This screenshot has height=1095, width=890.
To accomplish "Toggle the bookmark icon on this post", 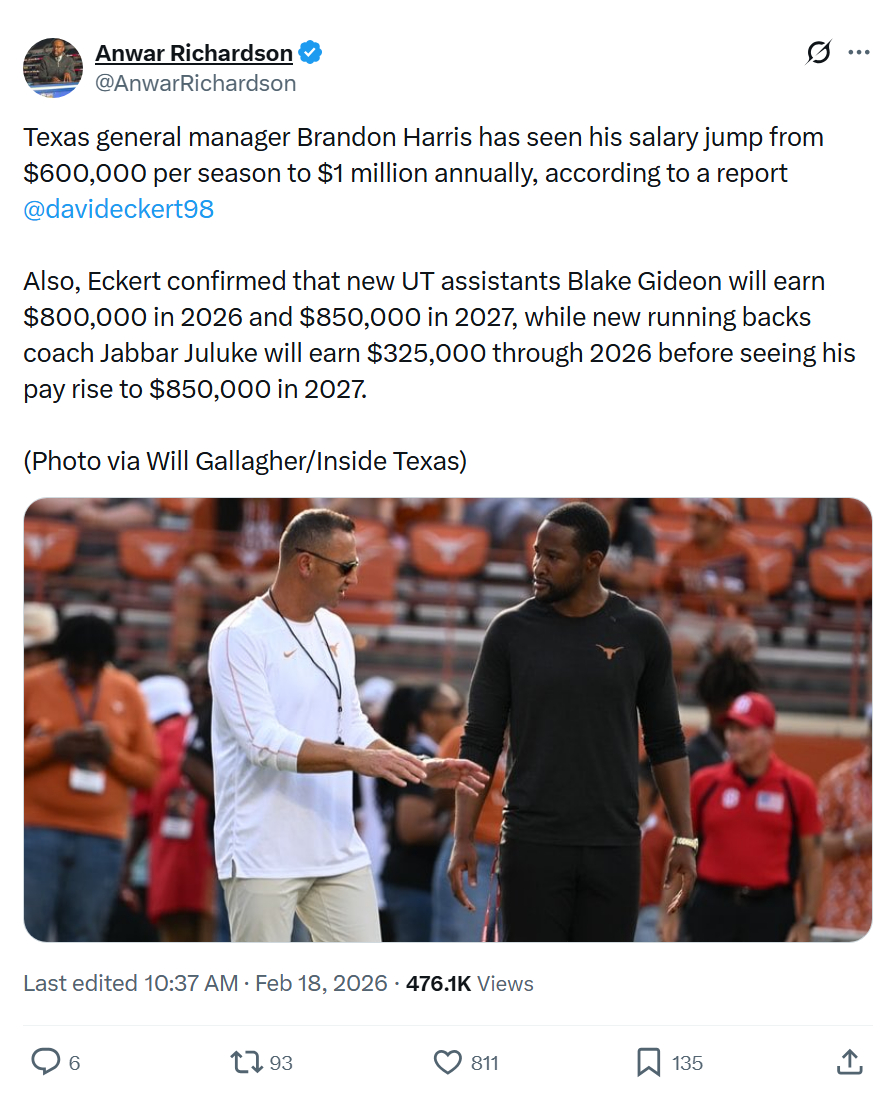I will coord(649,1062).
